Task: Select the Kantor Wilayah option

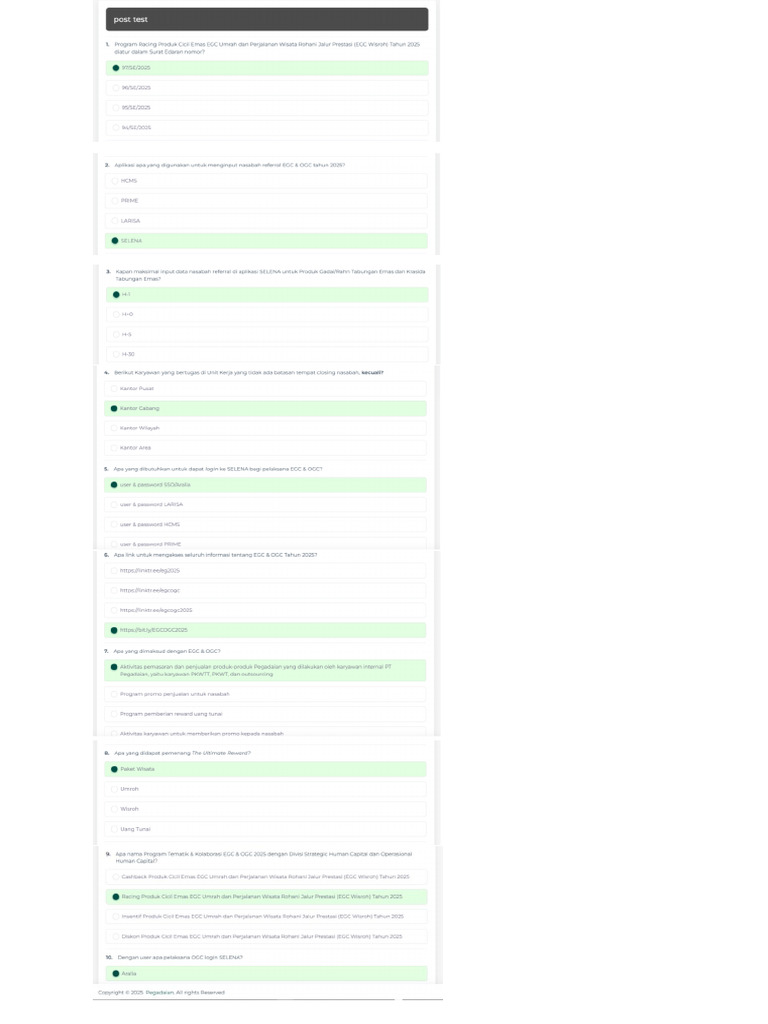Action: tap(265, 428)
